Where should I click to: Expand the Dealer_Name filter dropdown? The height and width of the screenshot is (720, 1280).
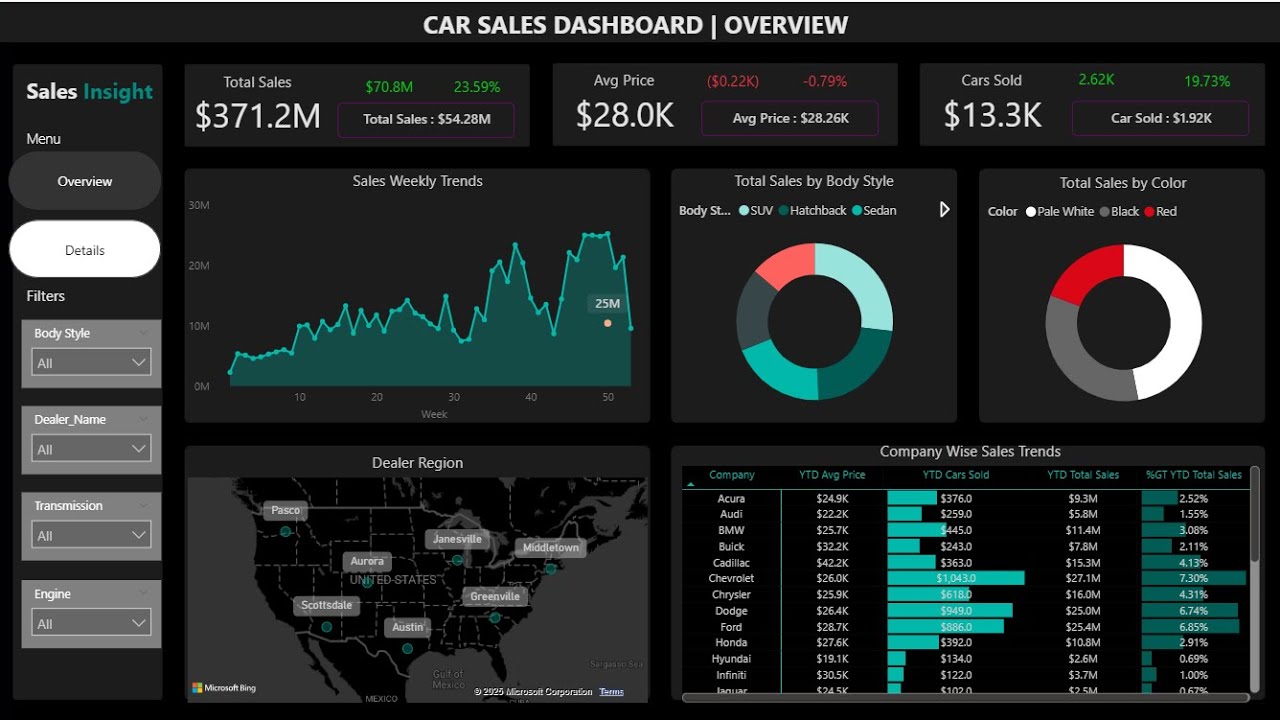coord(91,449)
